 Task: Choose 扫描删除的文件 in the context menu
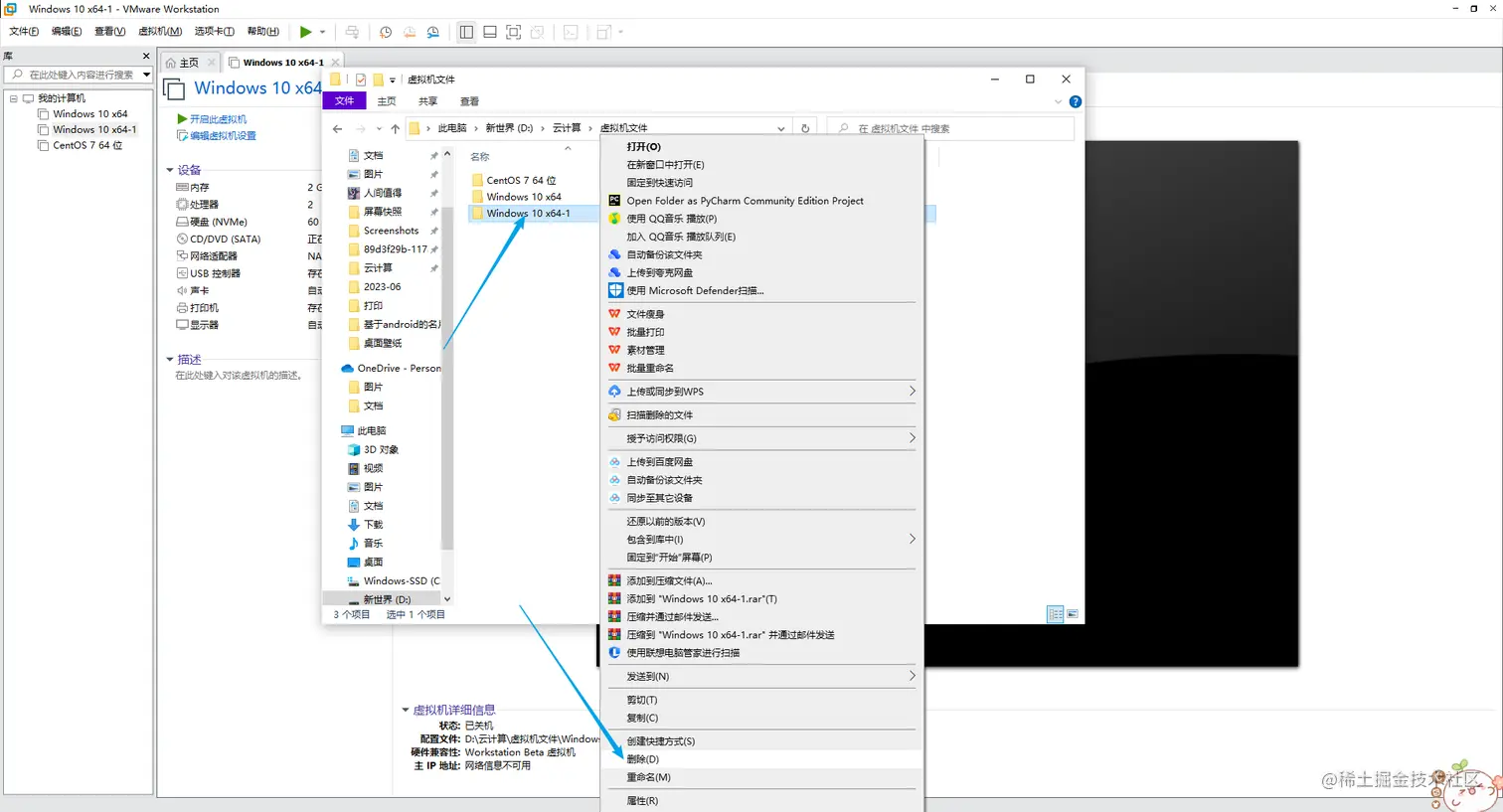coord(762,415)
